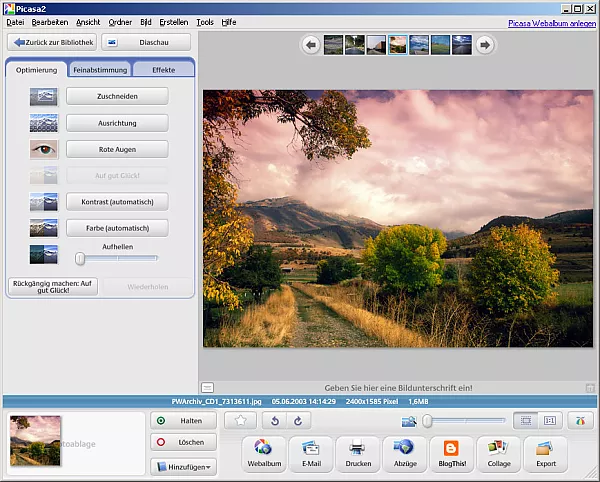This screenshot has height=482, width=600.
Task: Click the Webalbum upload icon
Action: tap(262, 452)
